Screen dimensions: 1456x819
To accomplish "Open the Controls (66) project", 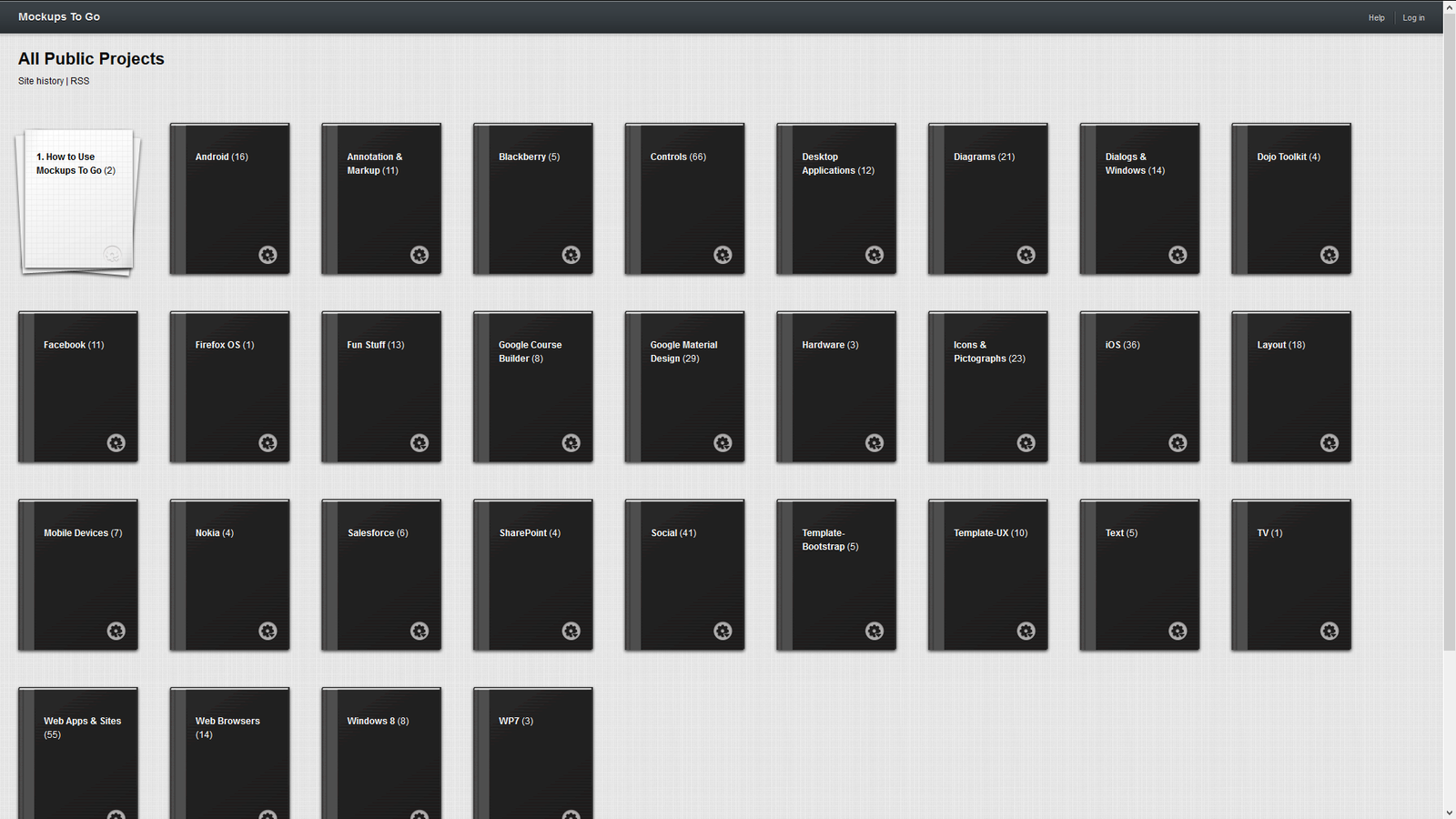I will [x=684, y=198].
